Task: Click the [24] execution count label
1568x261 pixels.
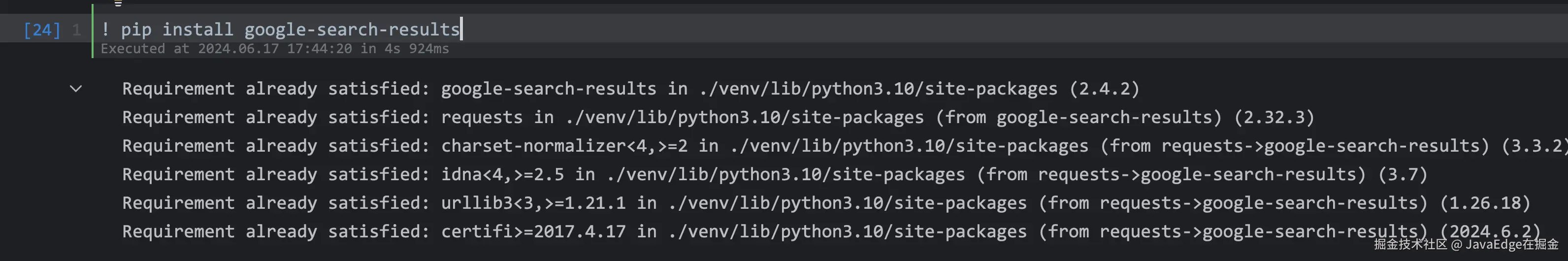Action: pyautogui.click(x=42, y=30)
